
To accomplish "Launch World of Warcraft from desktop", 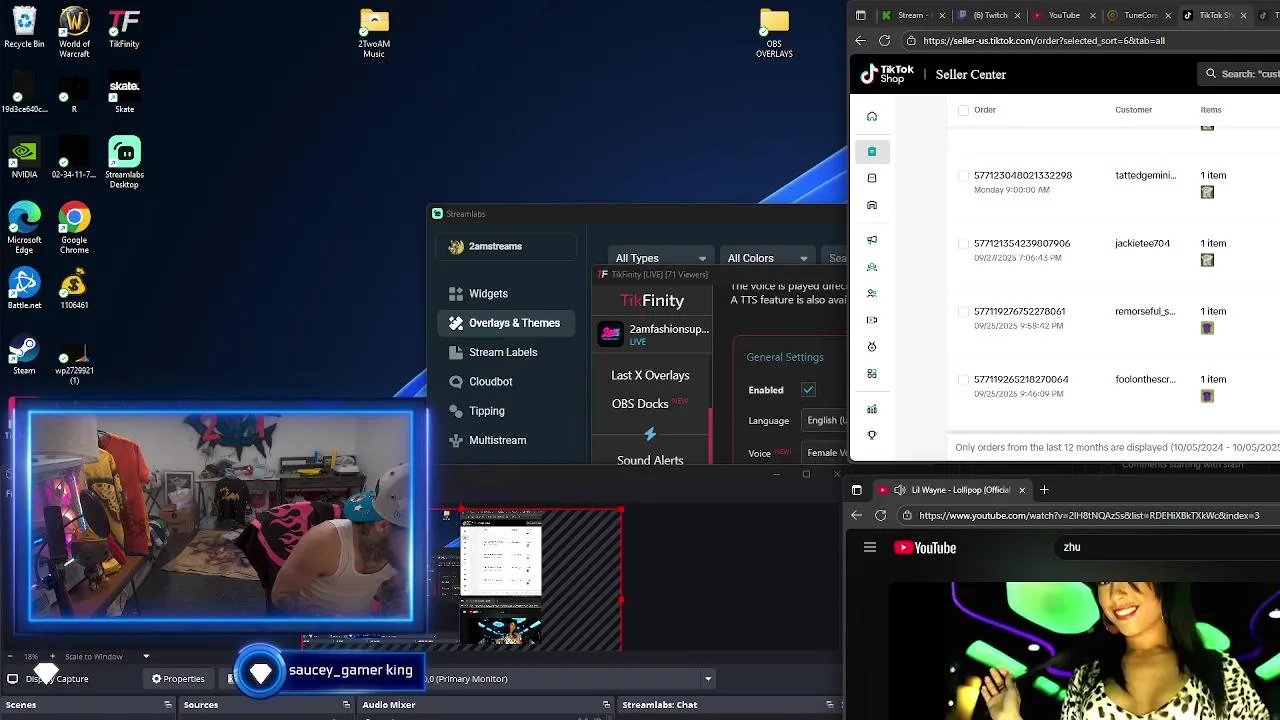I will coord(74,32).
